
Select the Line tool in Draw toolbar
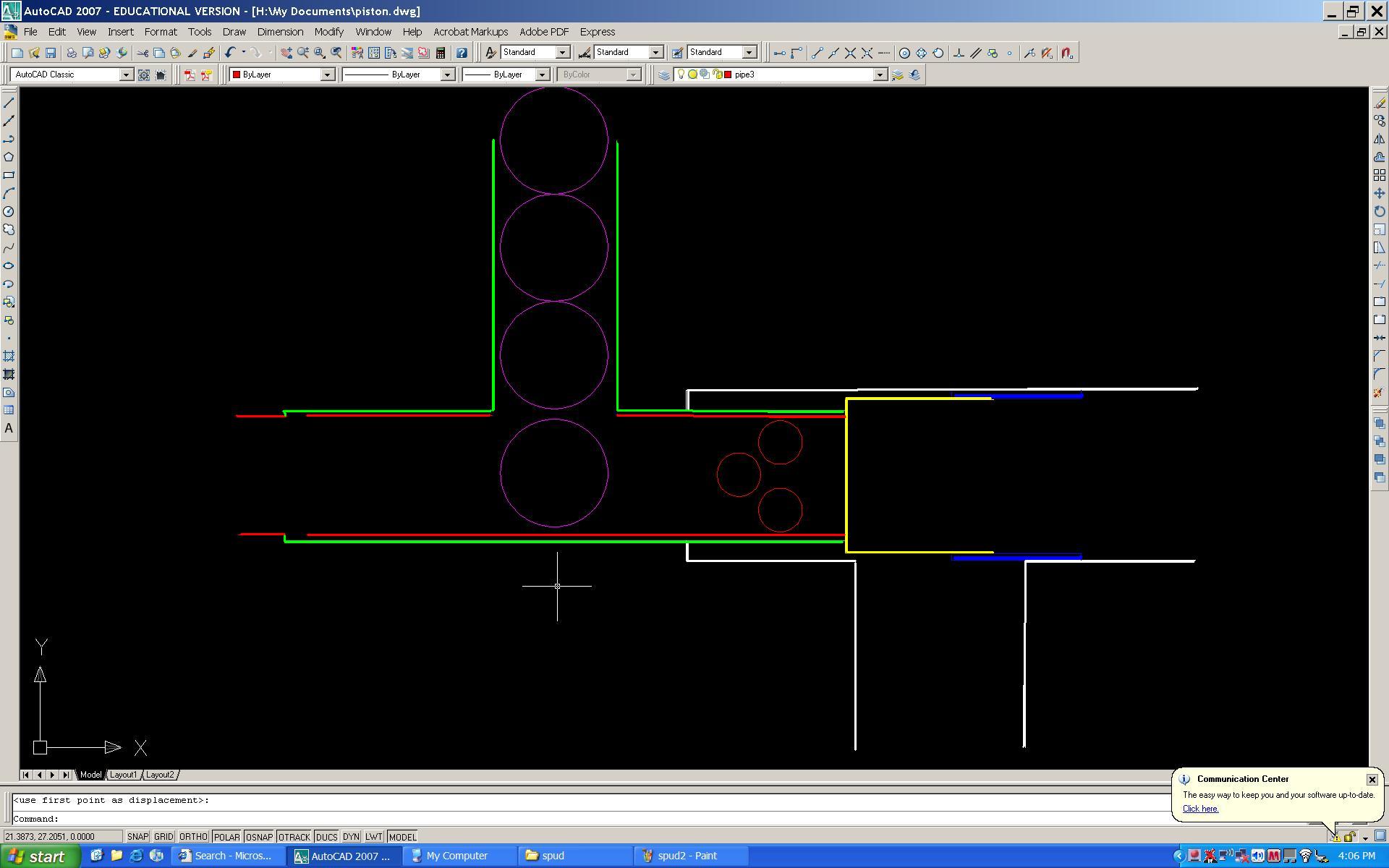tap(9, 103)
